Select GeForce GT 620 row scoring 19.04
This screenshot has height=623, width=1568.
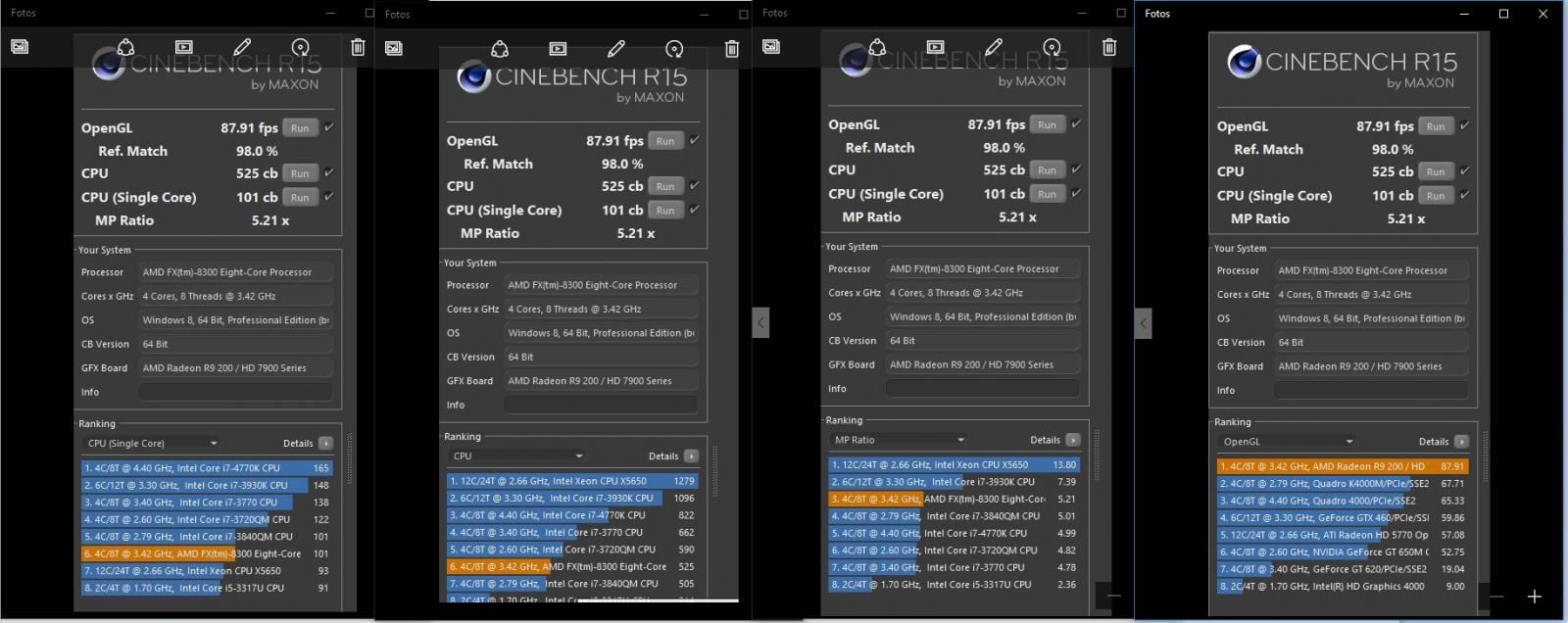point(1344,568)
